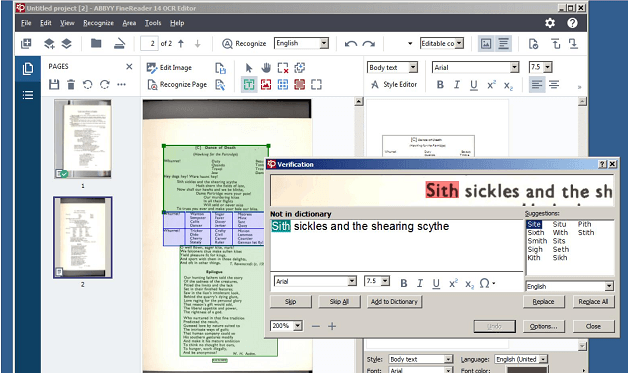628x373 pixels.
Task: Toggle the Image pane view icon
Action: [486, 43]
